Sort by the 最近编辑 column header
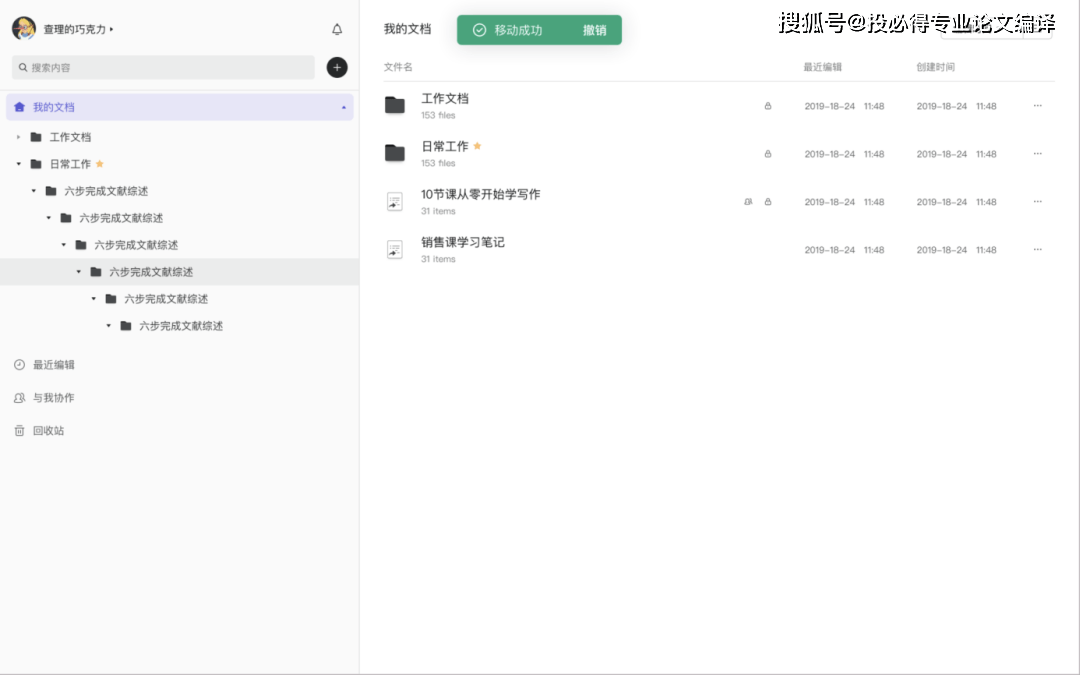Screen dimensions: 1080x675 pyautogui.click(x=822, y=67)
